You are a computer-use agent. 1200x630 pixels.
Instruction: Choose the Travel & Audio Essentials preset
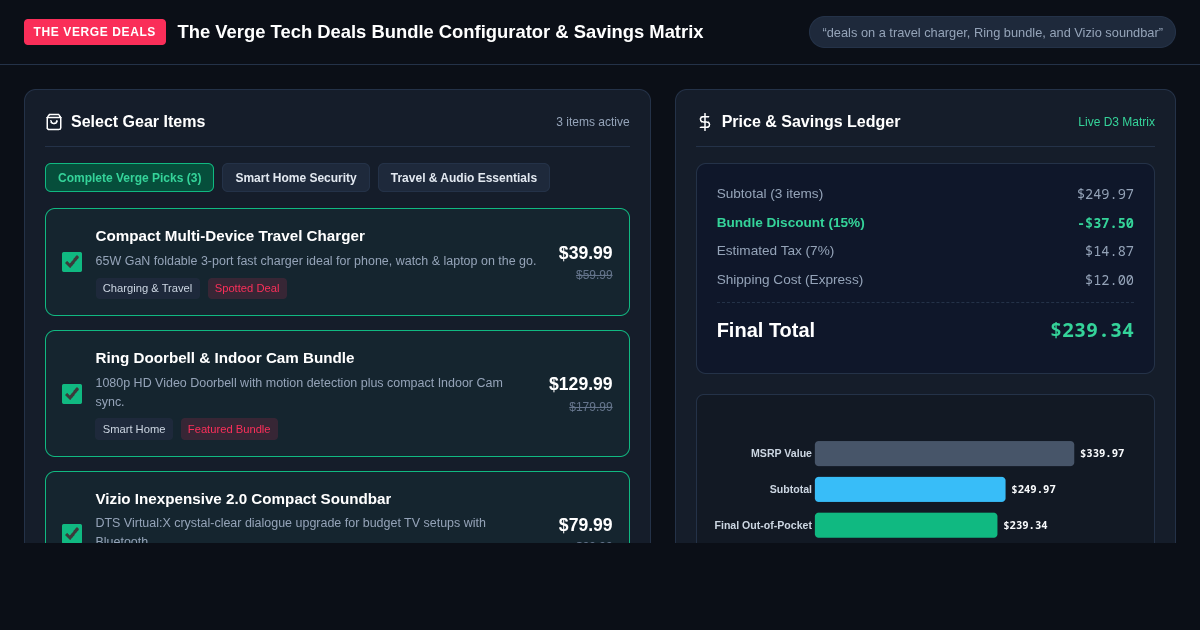coord(464,178)
